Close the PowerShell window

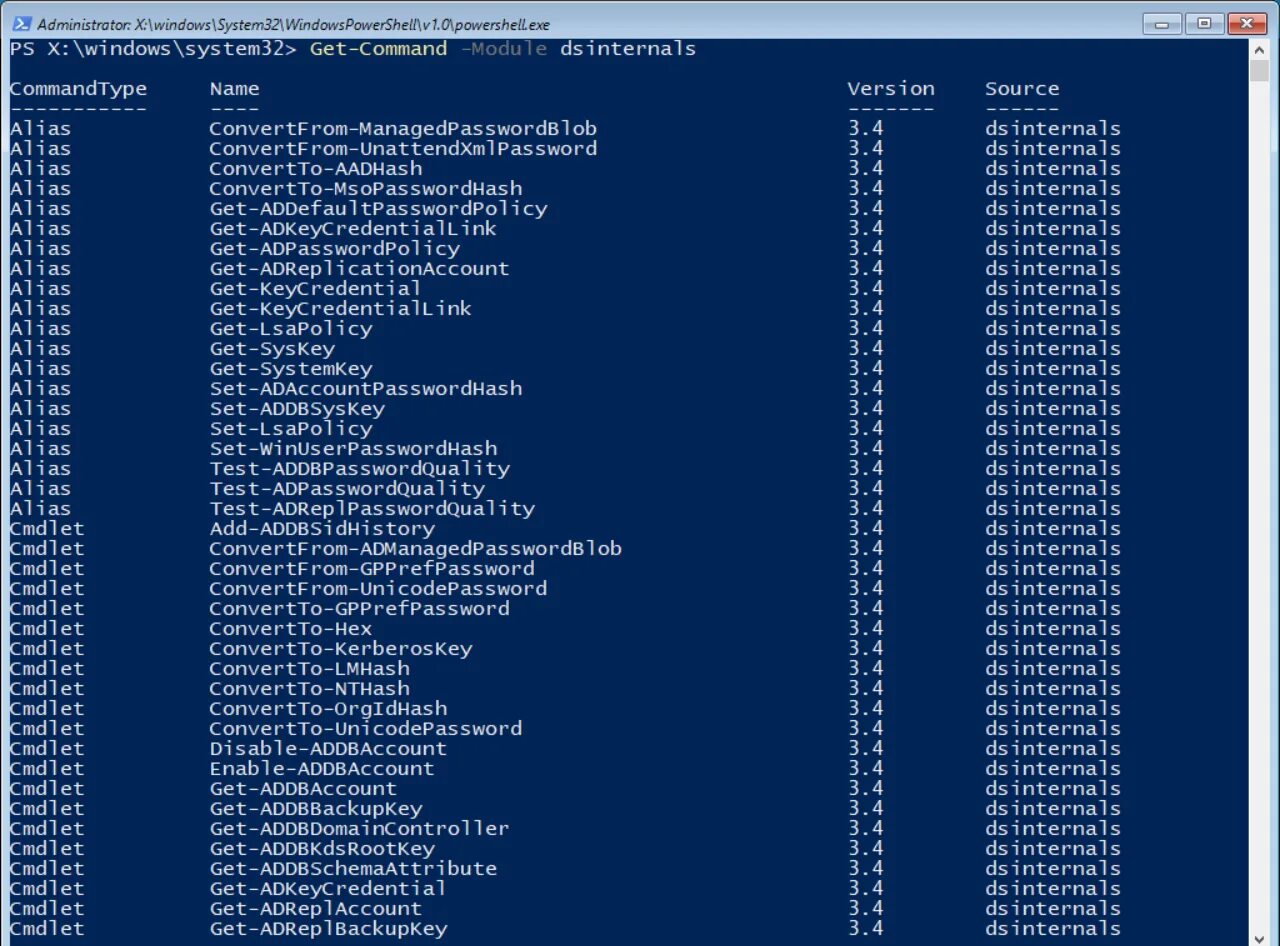(1246, 23)
